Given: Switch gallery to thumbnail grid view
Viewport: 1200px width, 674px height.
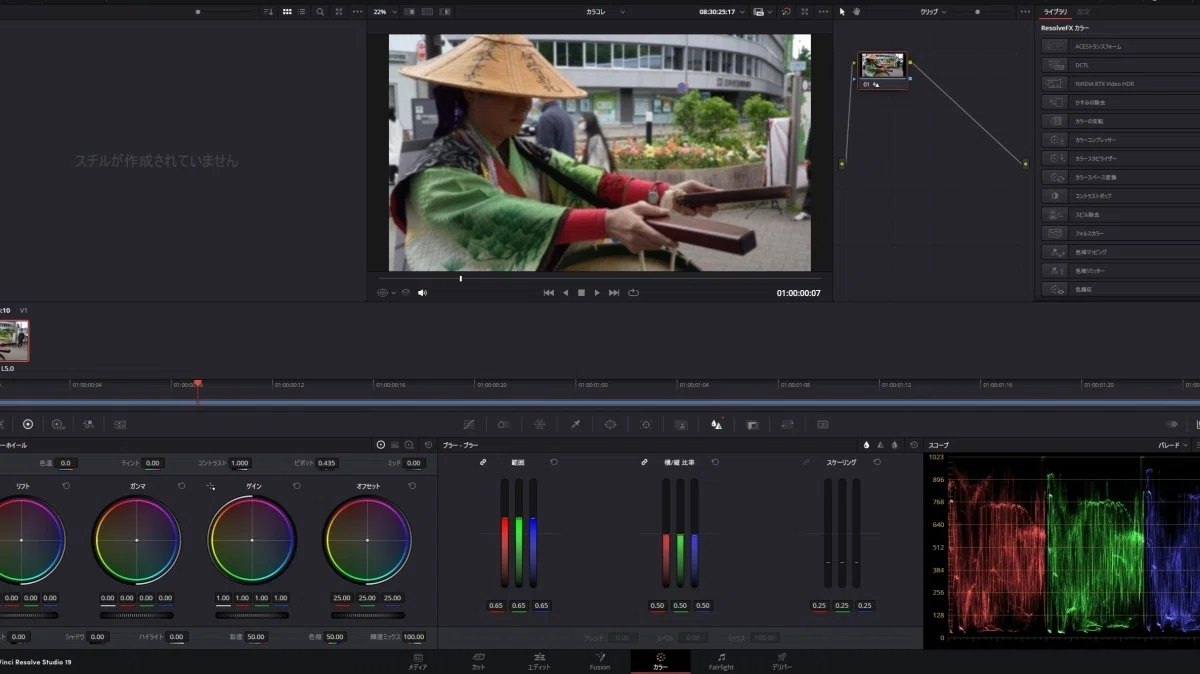Looking at the screenshot, I should click(x=288, y=12).
